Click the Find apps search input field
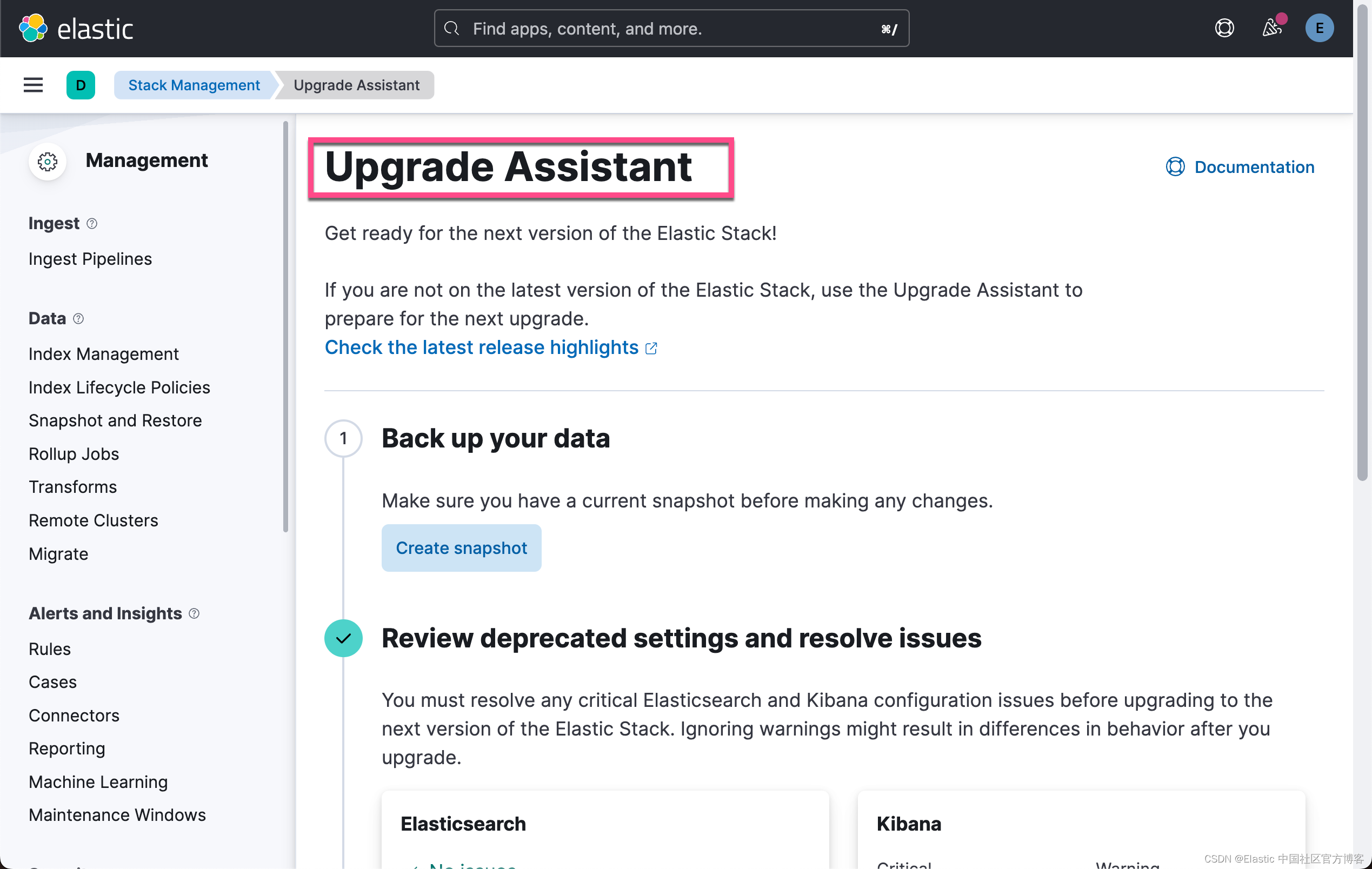This screenshot has height=869, width=1372. point(671,28)
